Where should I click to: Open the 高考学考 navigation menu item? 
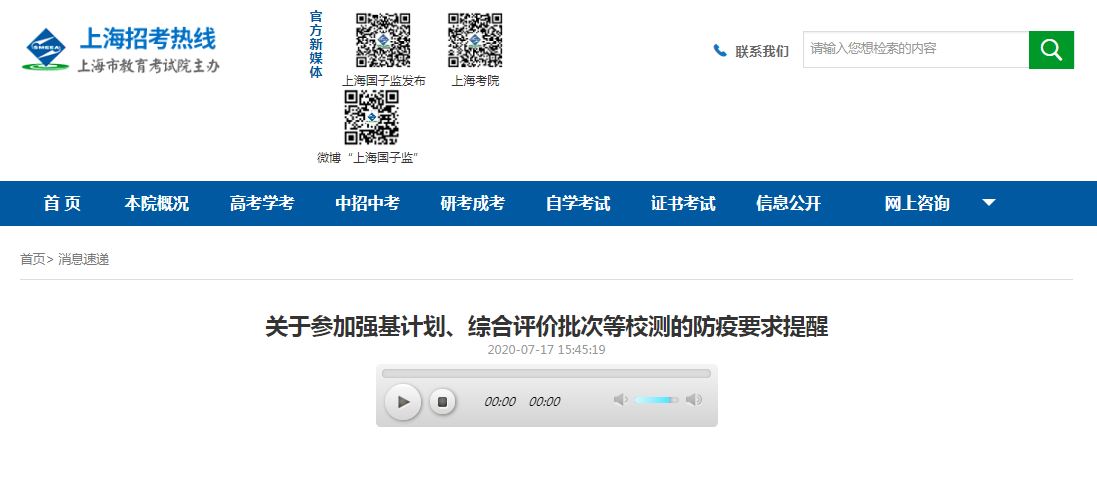pyautogui.click(x=262, y=203)
